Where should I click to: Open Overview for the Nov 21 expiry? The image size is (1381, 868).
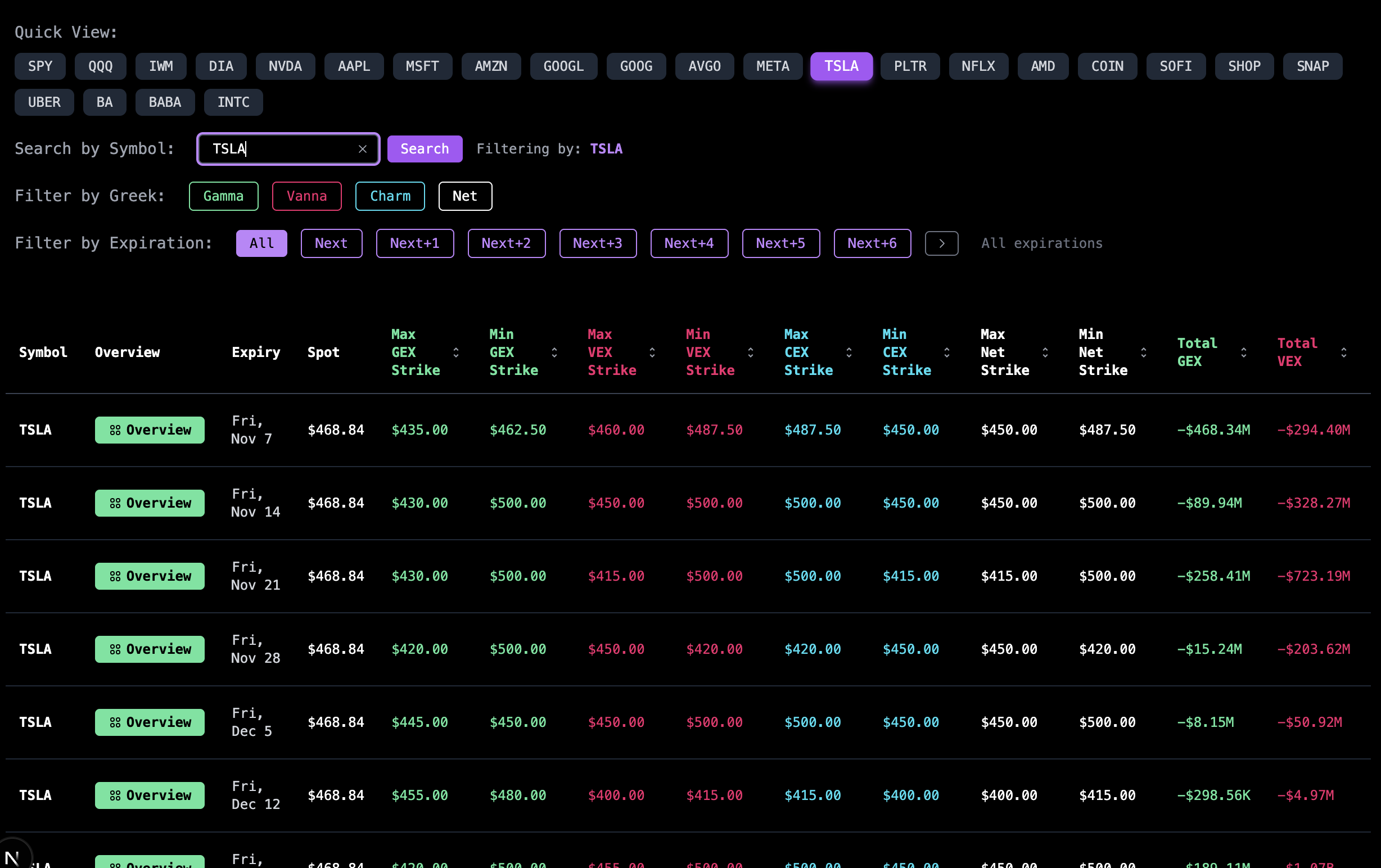point(149,576)
